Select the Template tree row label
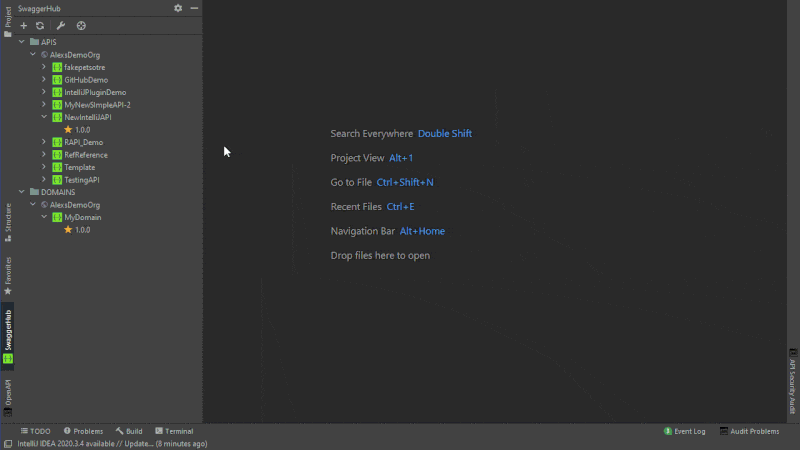800x450 pixels. click(x=80, y=167)
